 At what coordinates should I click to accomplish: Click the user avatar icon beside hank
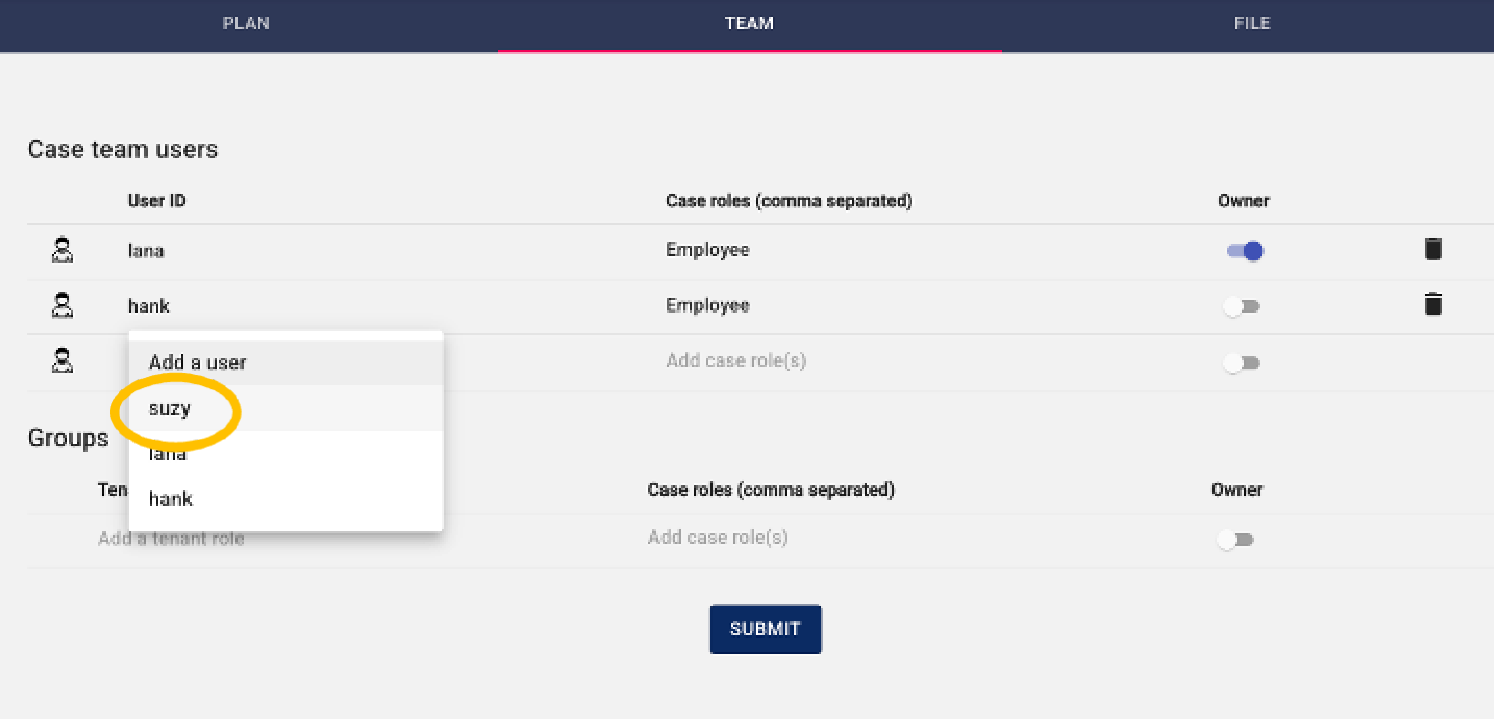61,306
